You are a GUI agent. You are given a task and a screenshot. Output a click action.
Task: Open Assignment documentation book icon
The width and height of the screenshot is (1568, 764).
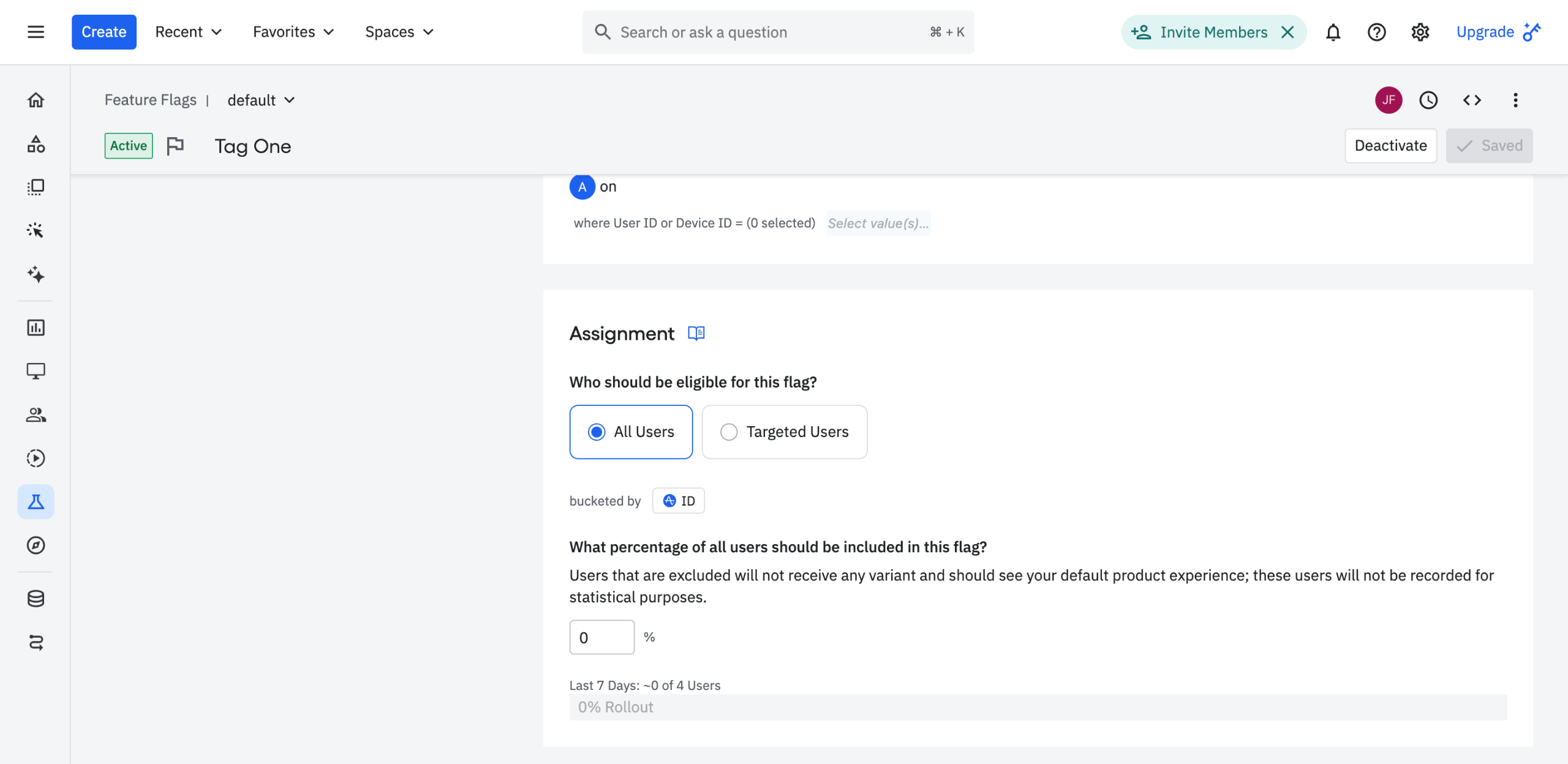click(696, 333)
